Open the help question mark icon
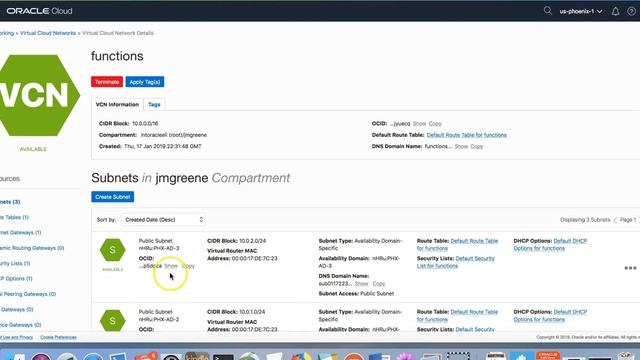 631,11
